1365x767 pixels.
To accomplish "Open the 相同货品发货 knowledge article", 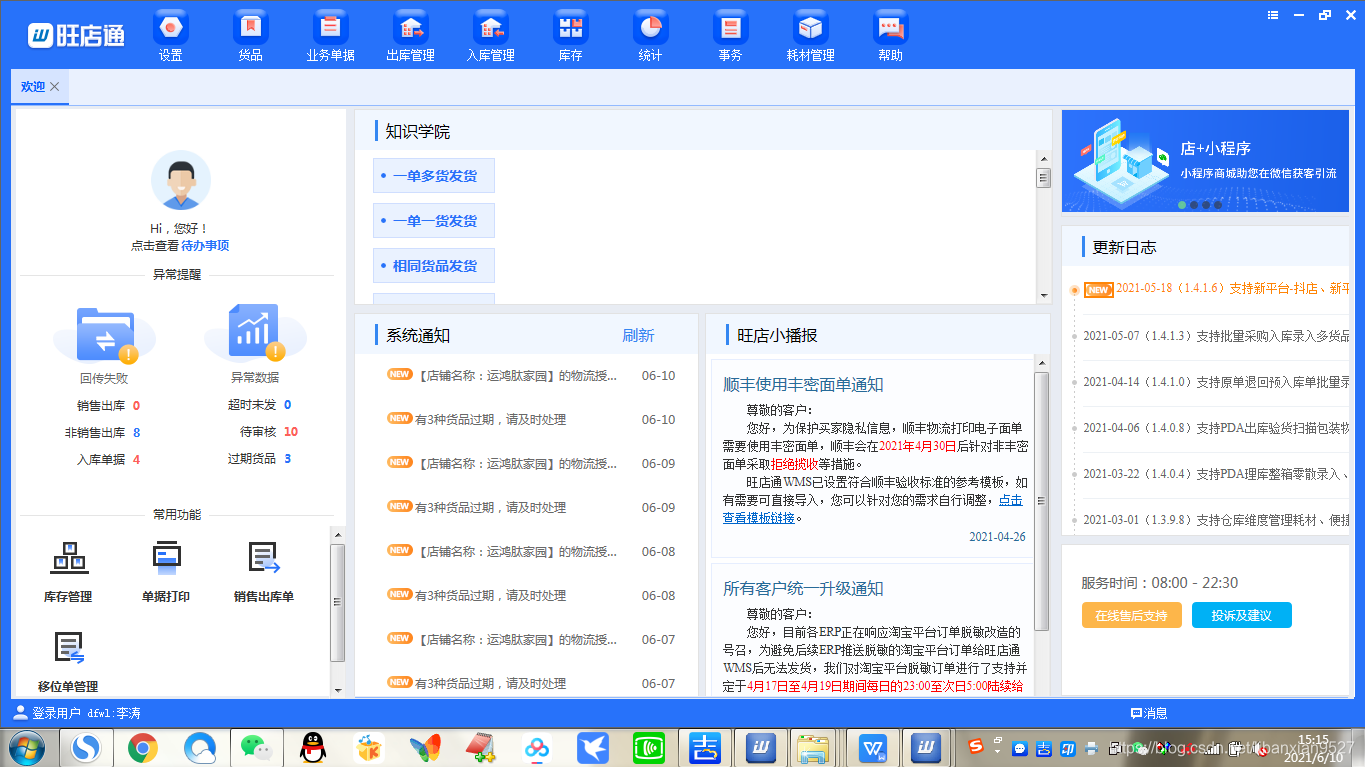I will 434,266.
